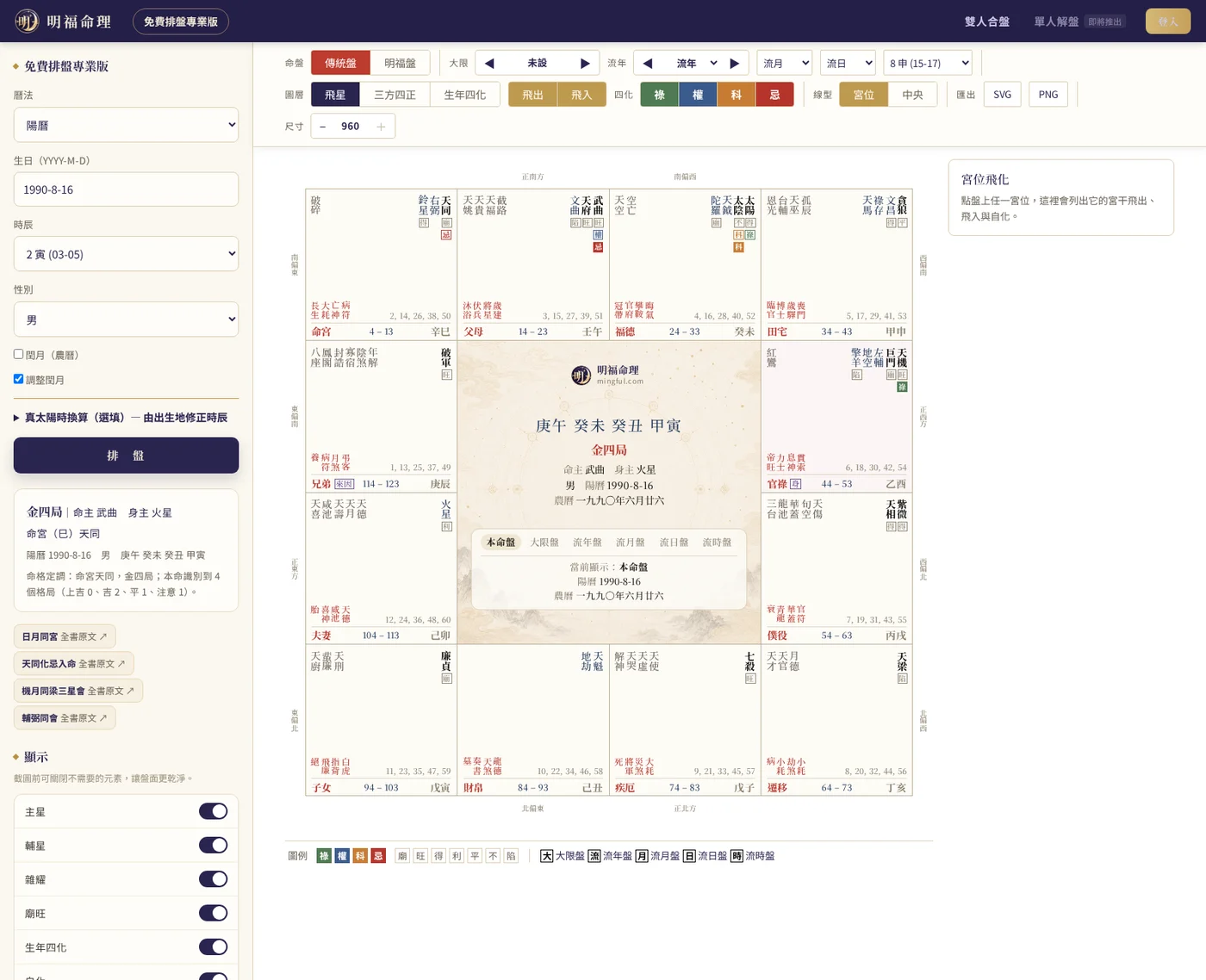
Task: Click the 排盤 submit button
Action: click(x=126, y=456)
